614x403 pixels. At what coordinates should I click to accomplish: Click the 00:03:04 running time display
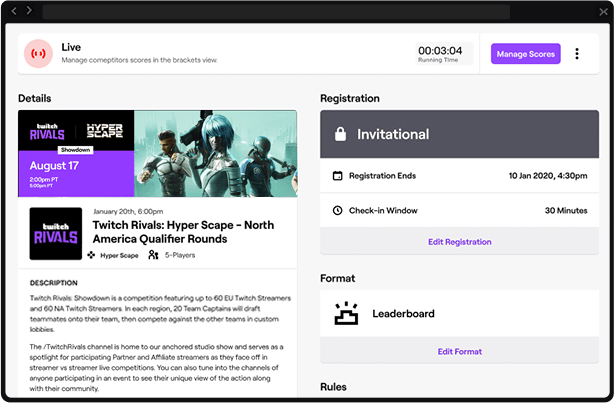pyautogui.click(x=440, y=51)
